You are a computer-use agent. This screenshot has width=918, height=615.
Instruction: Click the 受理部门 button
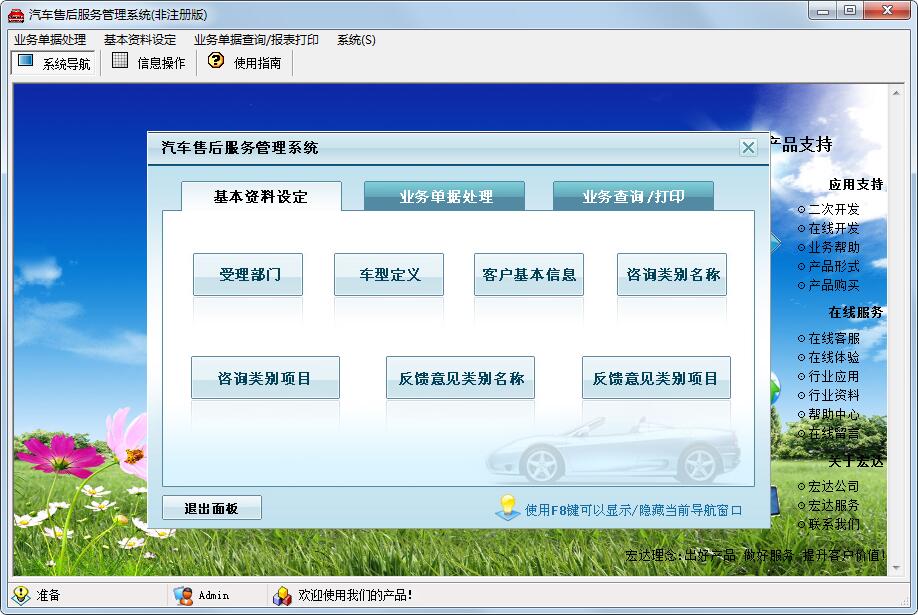[248, 274]
